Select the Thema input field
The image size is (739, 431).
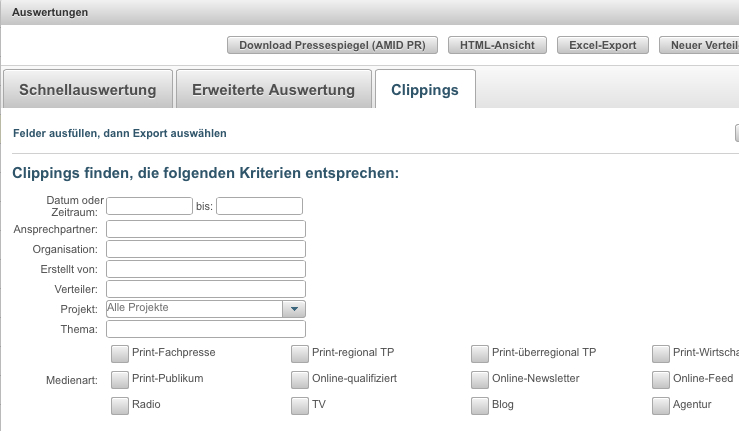(205, 329)
